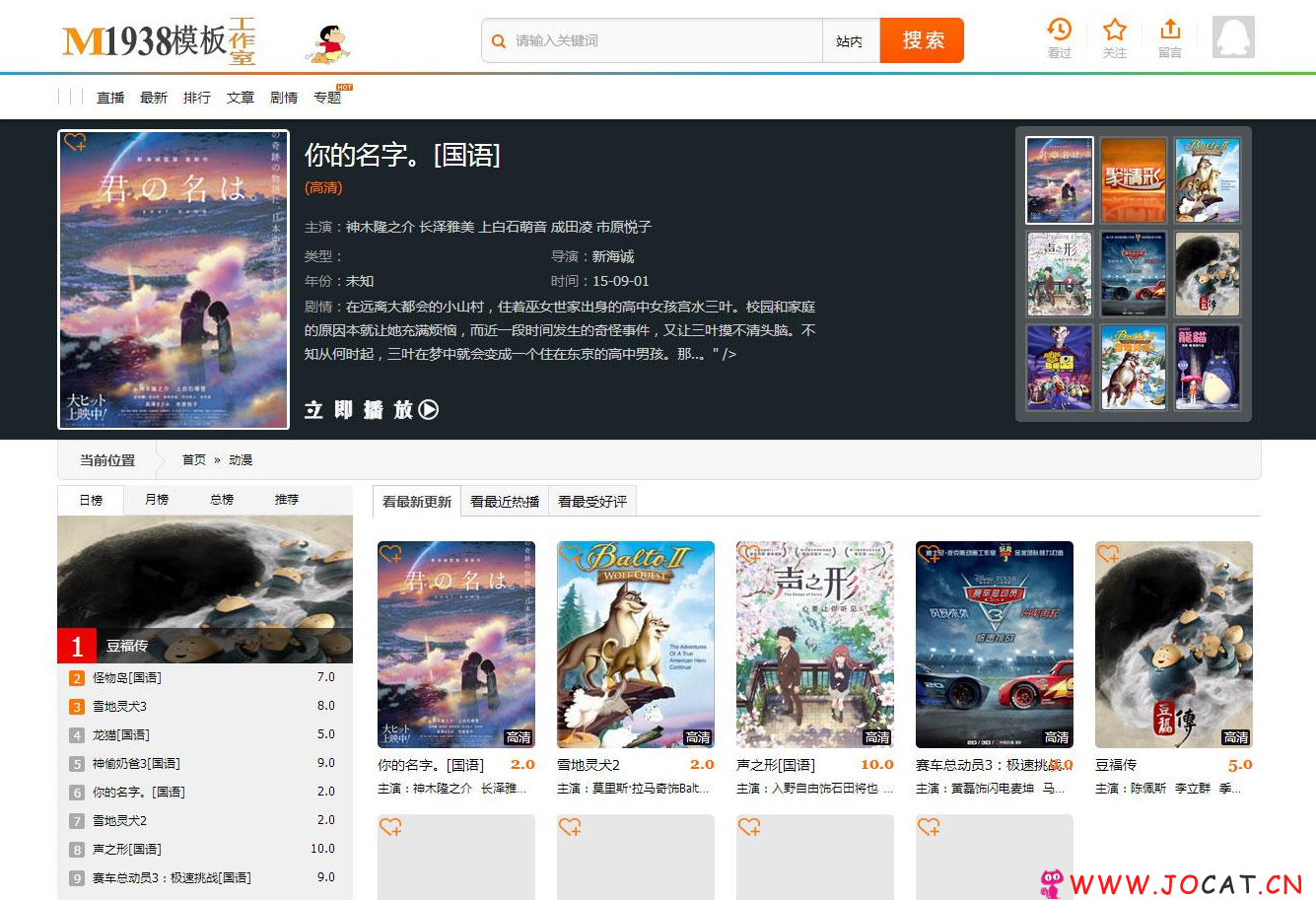Click favorite heart on main featured poster
The height and width of the screenshot is (900, 1316).
click(75, 142)
